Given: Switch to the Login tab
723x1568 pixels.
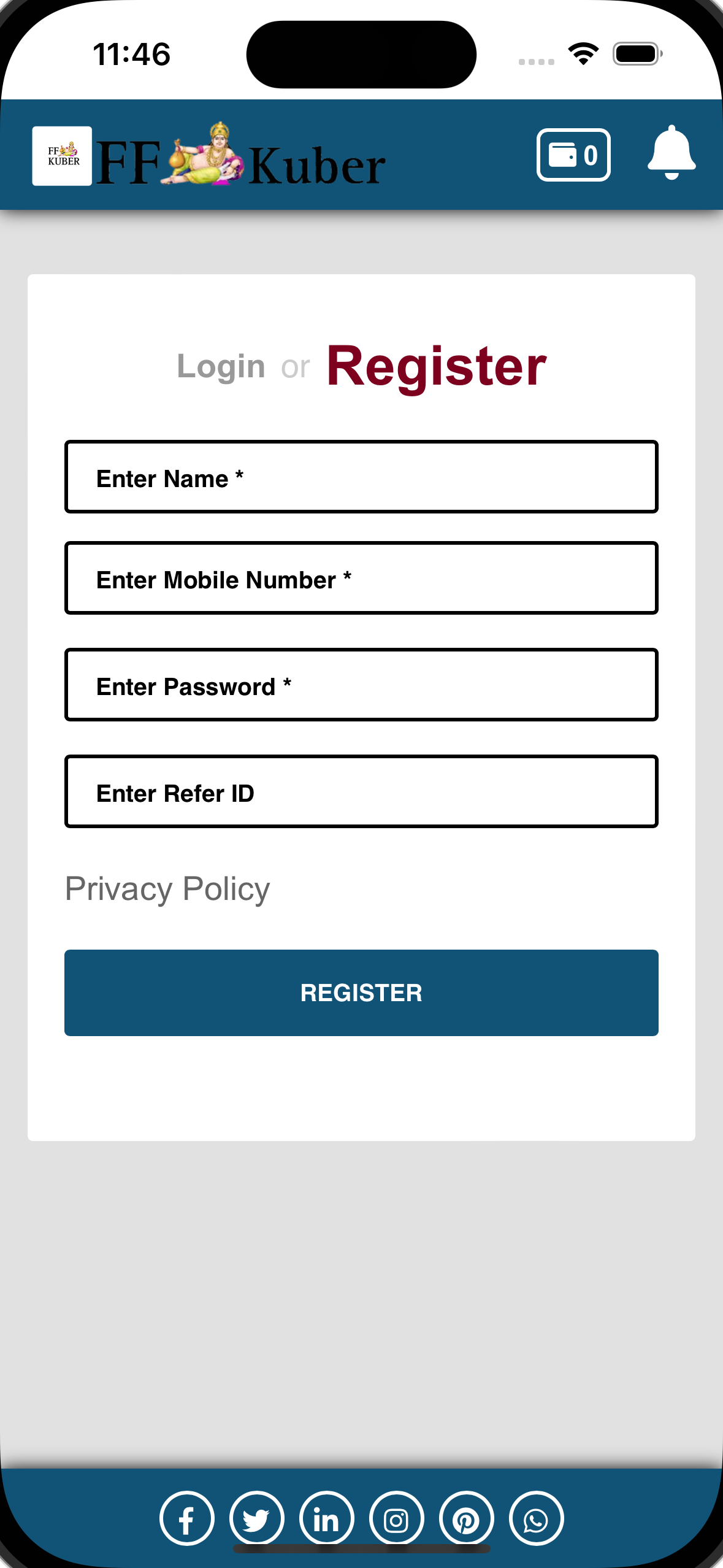Looking at the screenshot, I should (221, 367).
